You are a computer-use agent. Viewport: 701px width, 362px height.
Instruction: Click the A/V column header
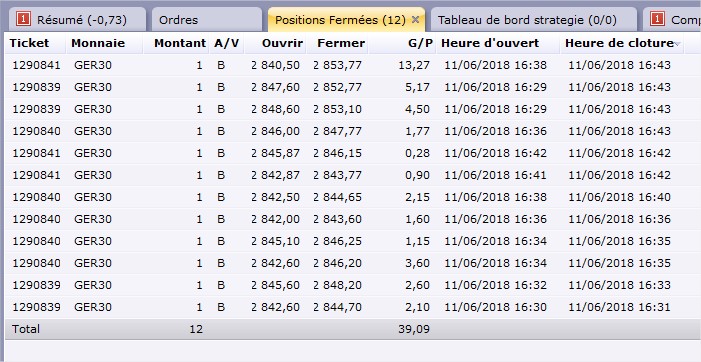(x=227, y=43)
